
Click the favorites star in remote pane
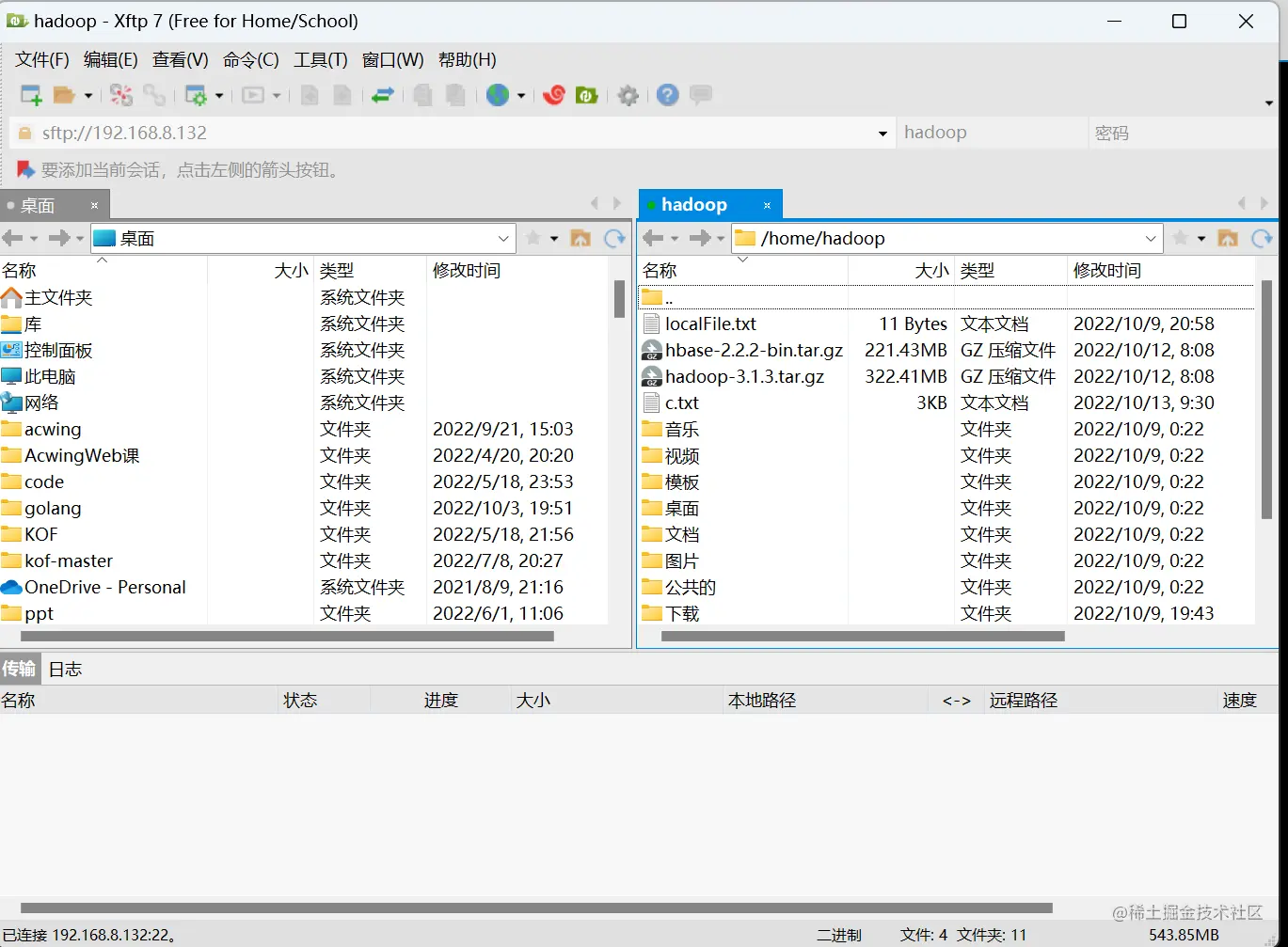1181,239
